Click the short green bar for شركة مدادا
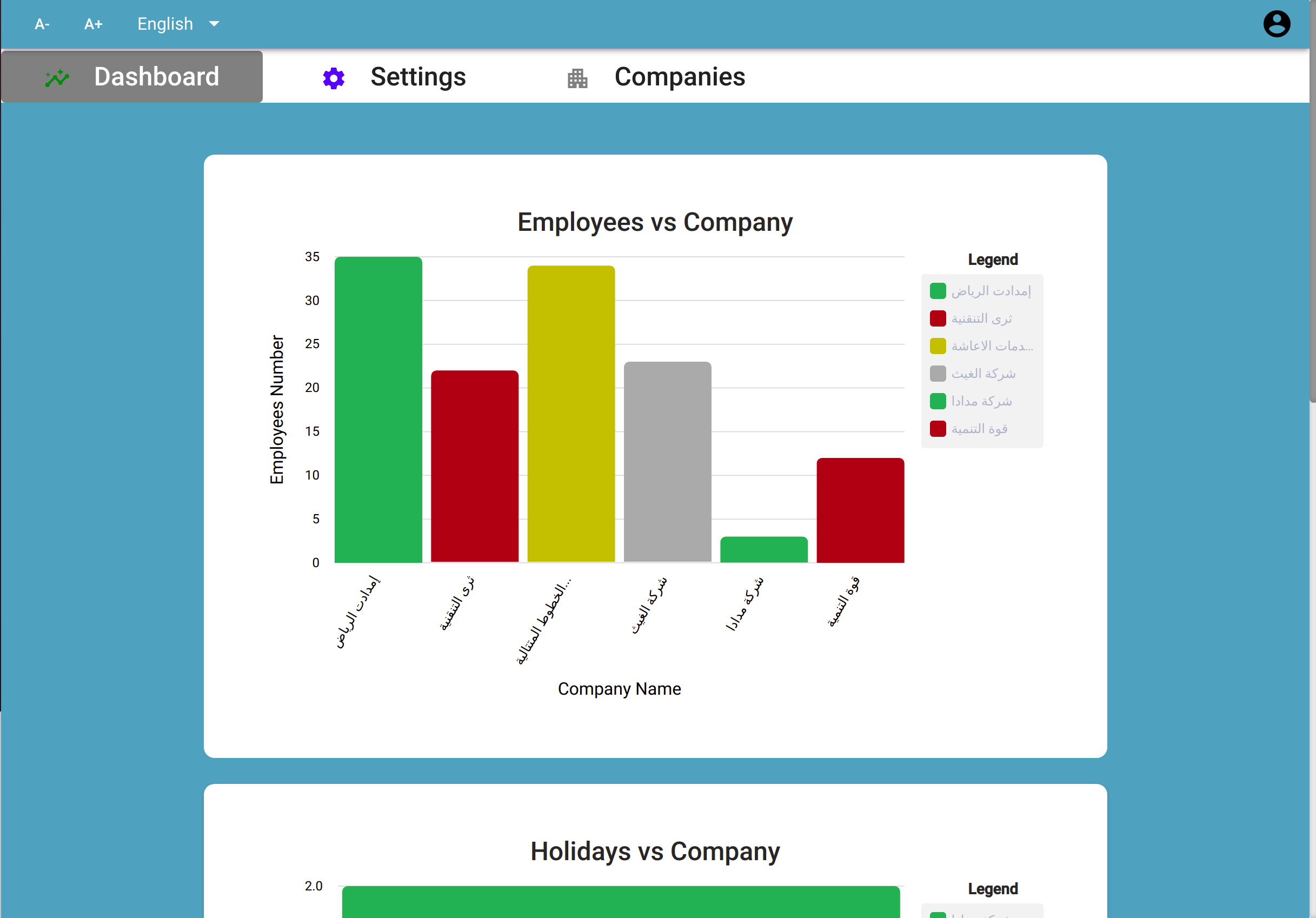Viewport: 1316px width, 918px height. coord(763,549)
